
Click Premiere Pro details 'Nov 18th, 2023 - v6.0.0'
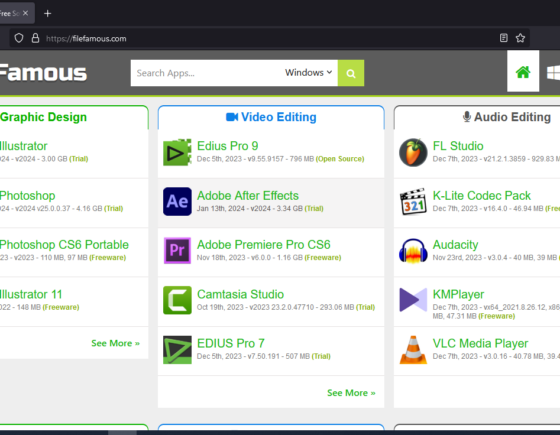click(234, 258)
